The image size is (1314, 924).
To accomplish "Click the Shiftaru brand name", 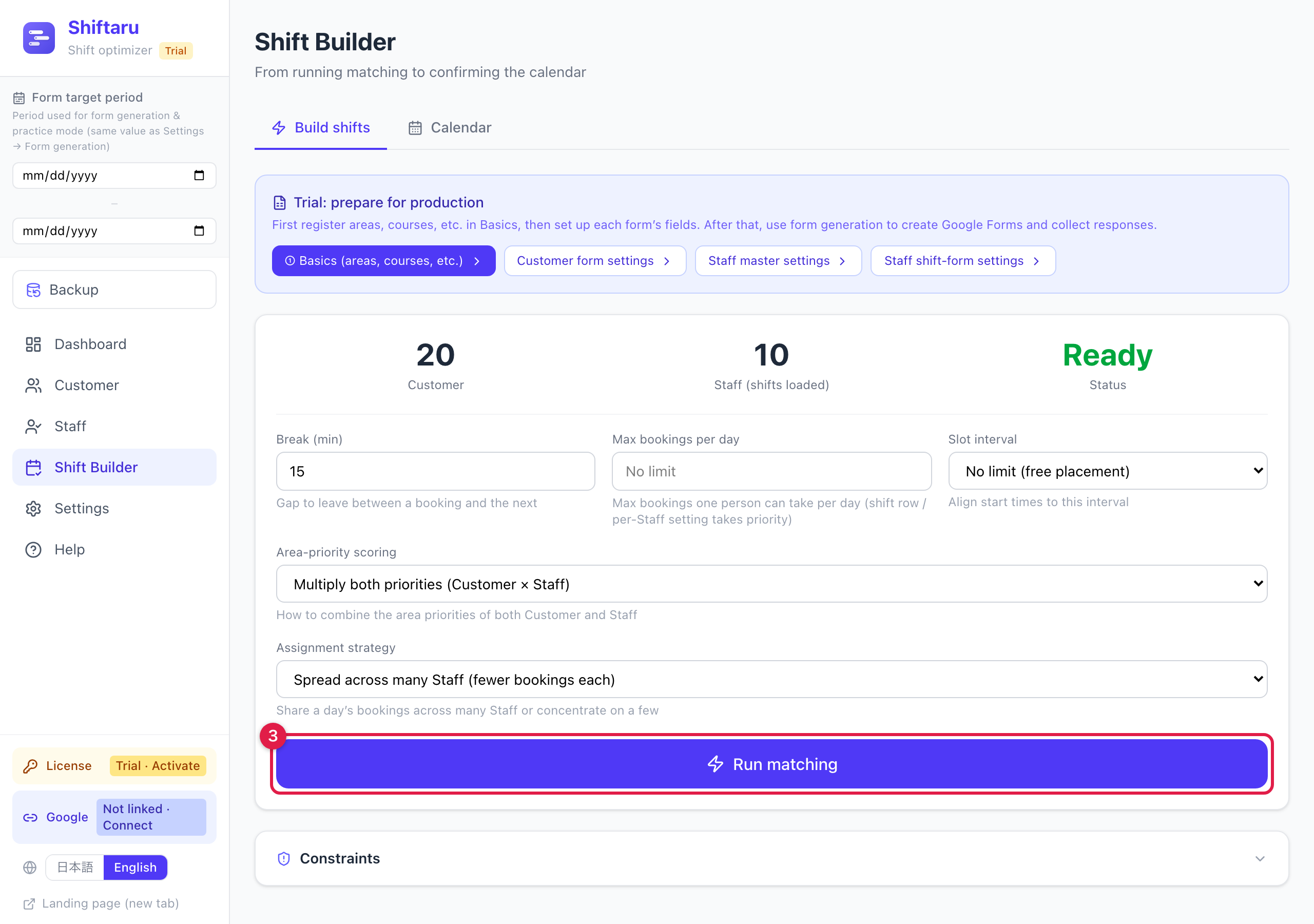I will pos(104,28).
